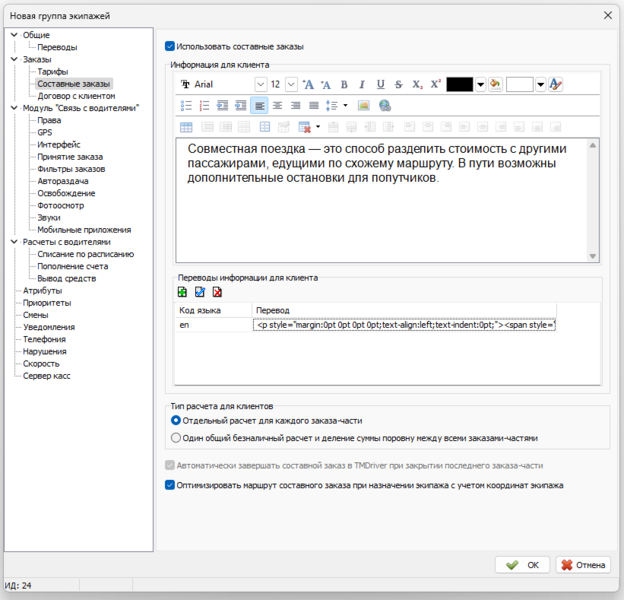This screenshot has height=600, width=624.
Task: Open 'Тарифы' in the settings tree
Action: click(x=52, y=72)
